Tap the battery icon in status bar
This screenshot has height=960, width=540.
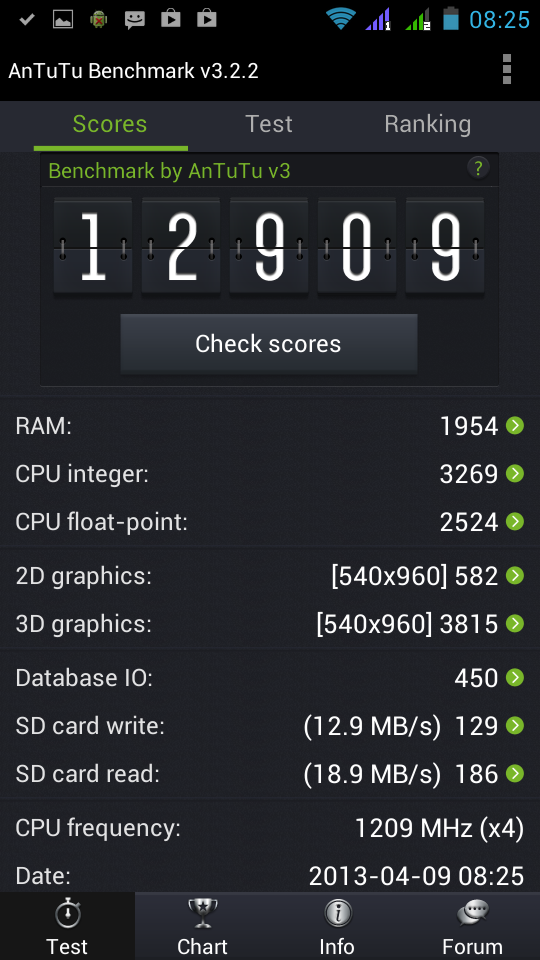point(451,18)
